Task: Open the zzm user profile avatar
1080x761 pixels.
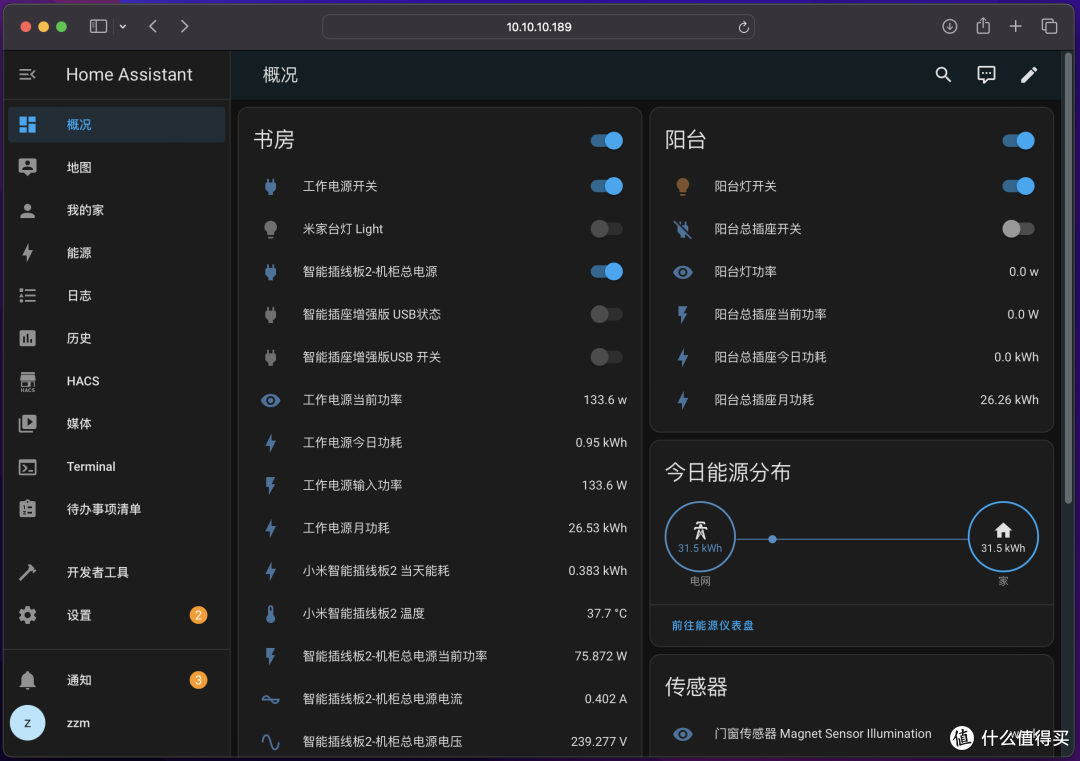Action: pos(28,723)
